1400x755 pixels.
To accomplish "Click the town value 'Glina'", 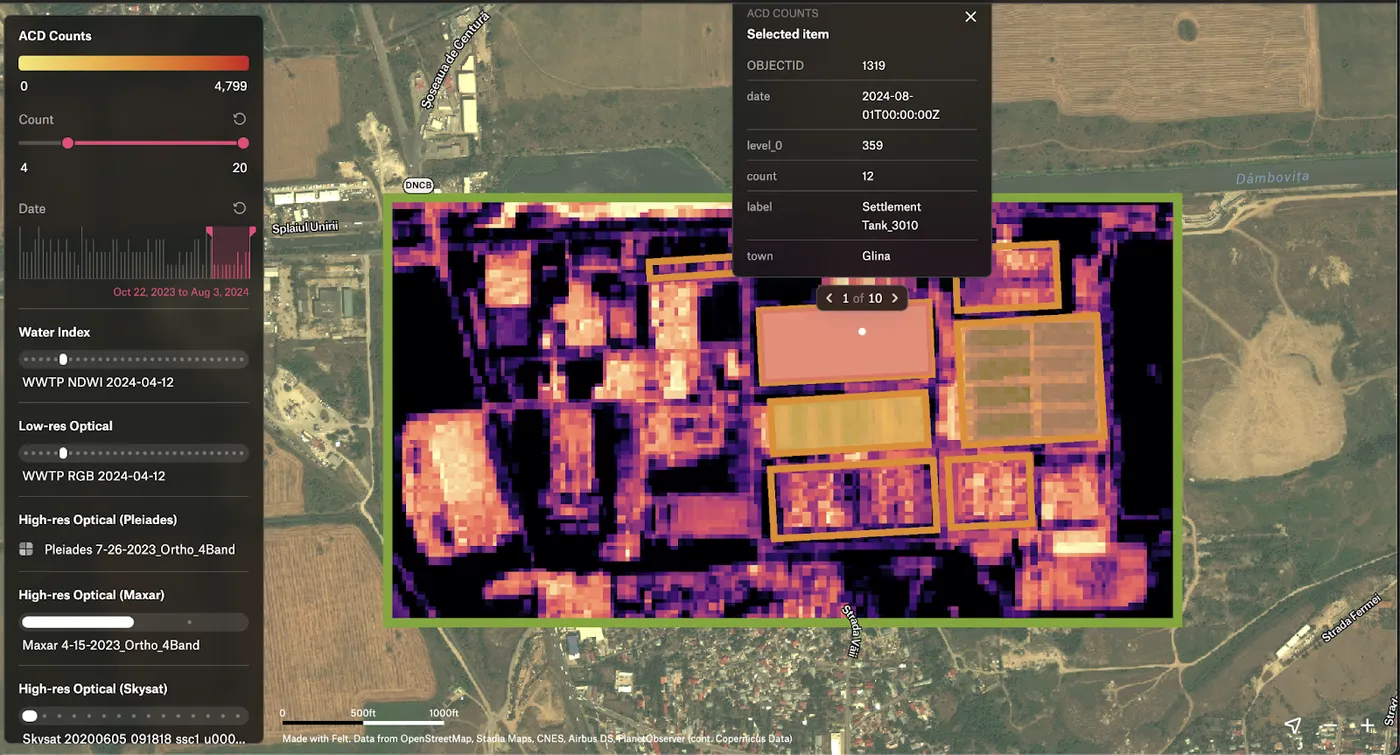I will tap(876, 256).
